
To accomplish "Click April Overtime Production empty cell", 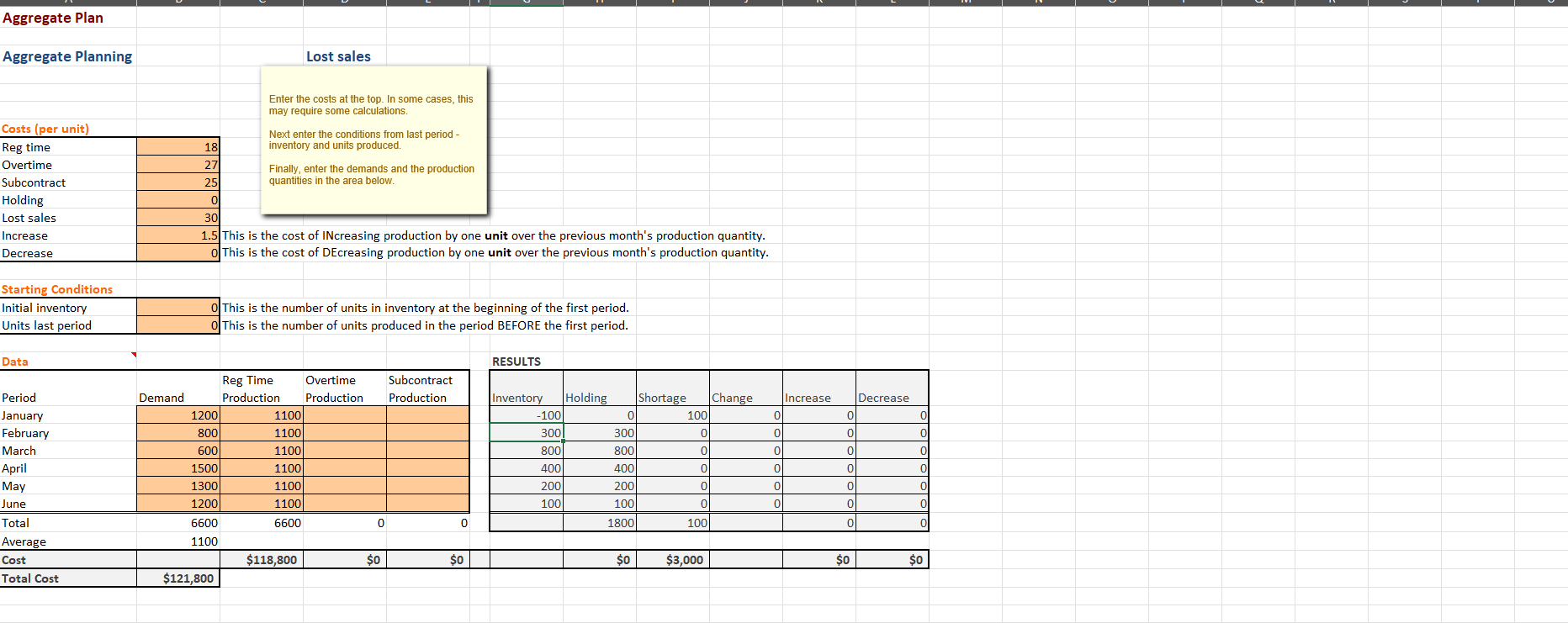I will [345, 468].
